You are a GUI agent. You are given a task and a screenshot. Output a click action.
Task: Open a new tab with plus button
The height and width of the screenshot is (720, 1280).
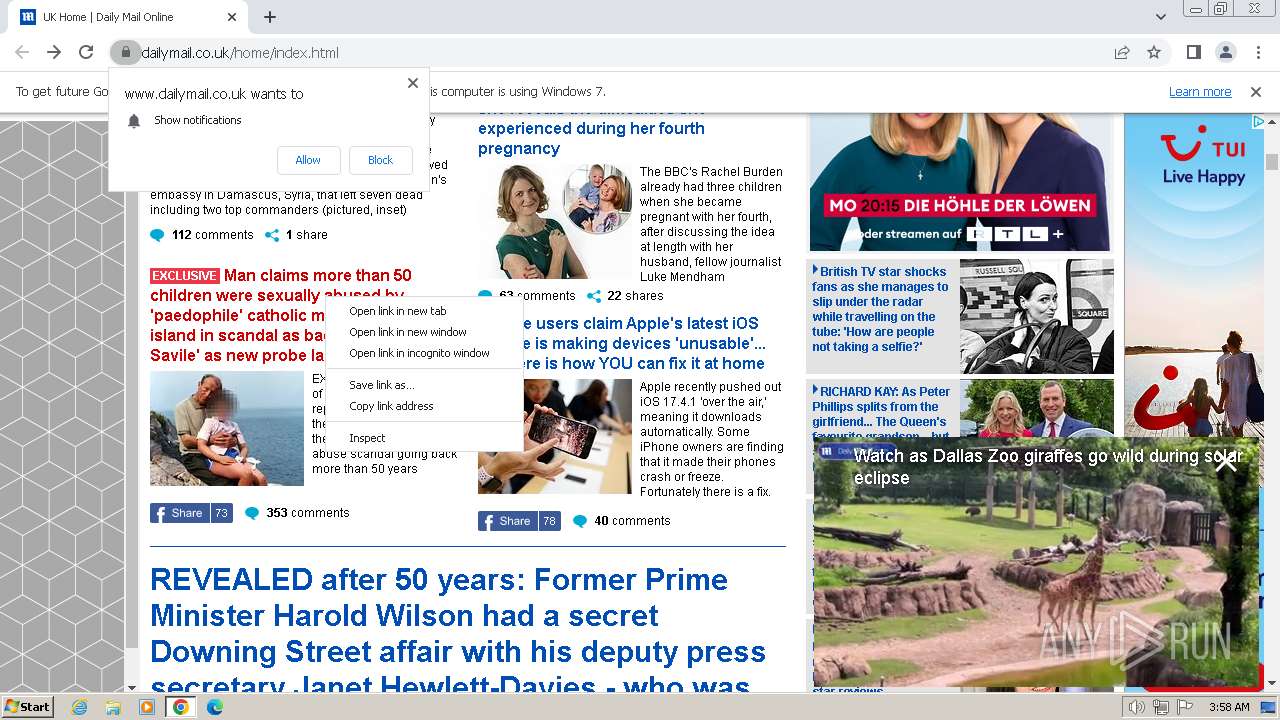270,17
